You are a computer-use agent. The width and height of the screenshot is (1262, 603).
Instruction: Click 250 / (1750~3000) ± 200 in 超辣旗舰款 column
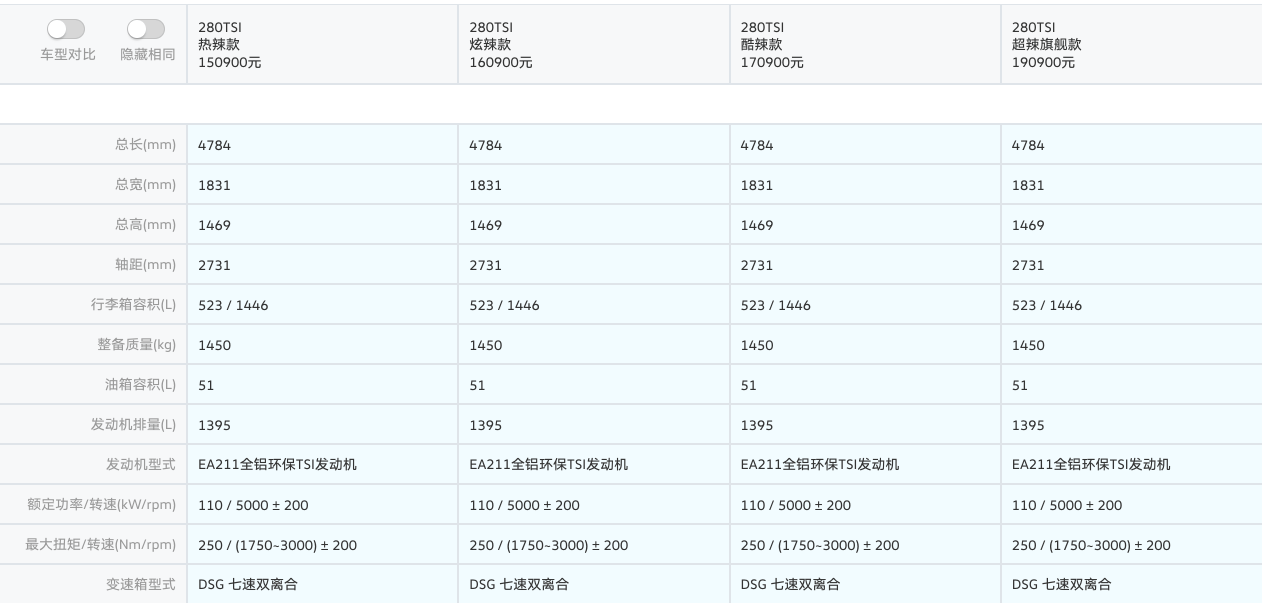(1091, 545)
